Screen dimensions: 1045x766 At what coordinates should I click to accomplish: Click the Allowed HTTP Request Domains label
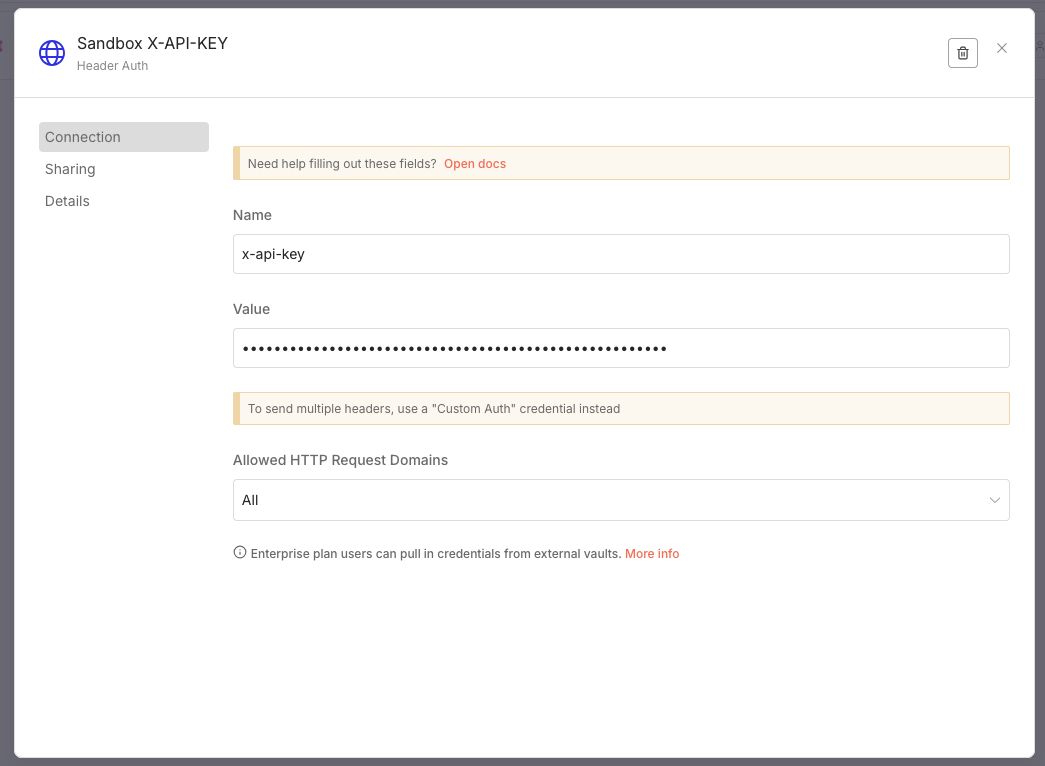340,460
